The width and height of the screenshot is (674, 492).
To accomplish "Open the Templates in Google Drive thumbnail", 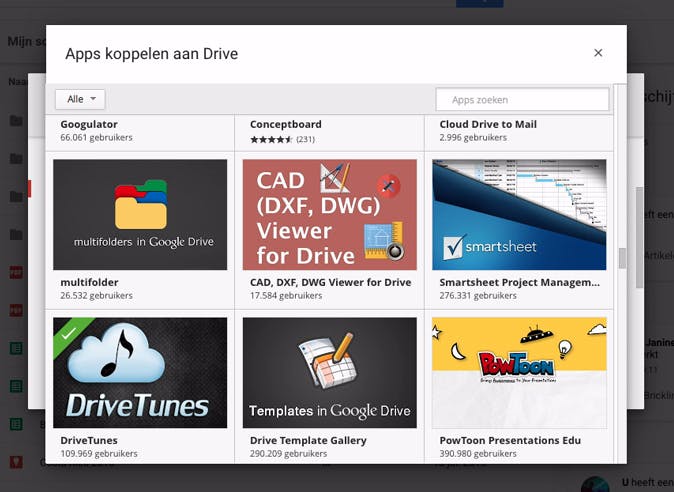I will click(x=330, y=373).
